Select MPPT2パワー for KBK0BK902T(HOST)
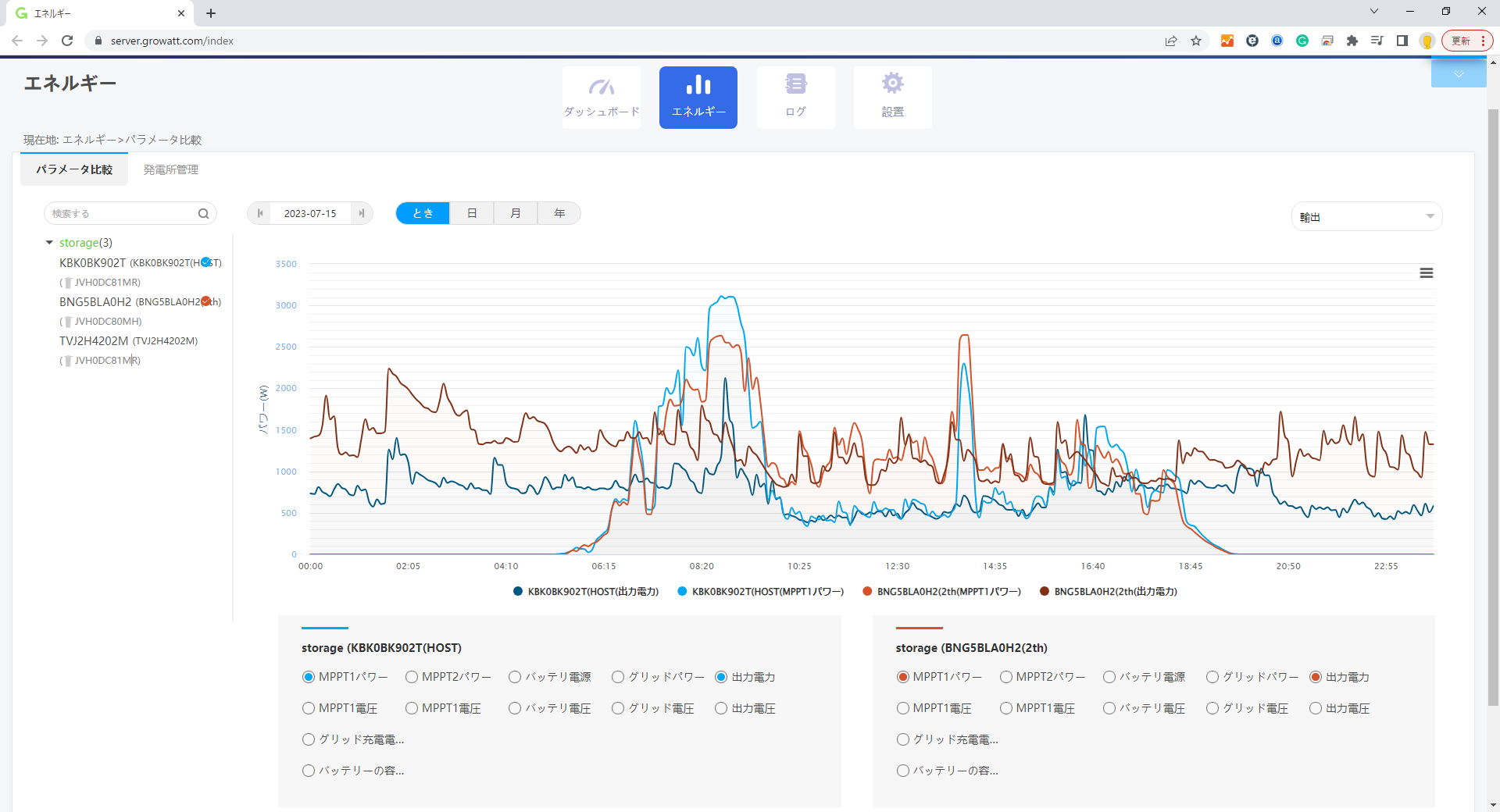Screen dimensions: 1500x812 412,677
